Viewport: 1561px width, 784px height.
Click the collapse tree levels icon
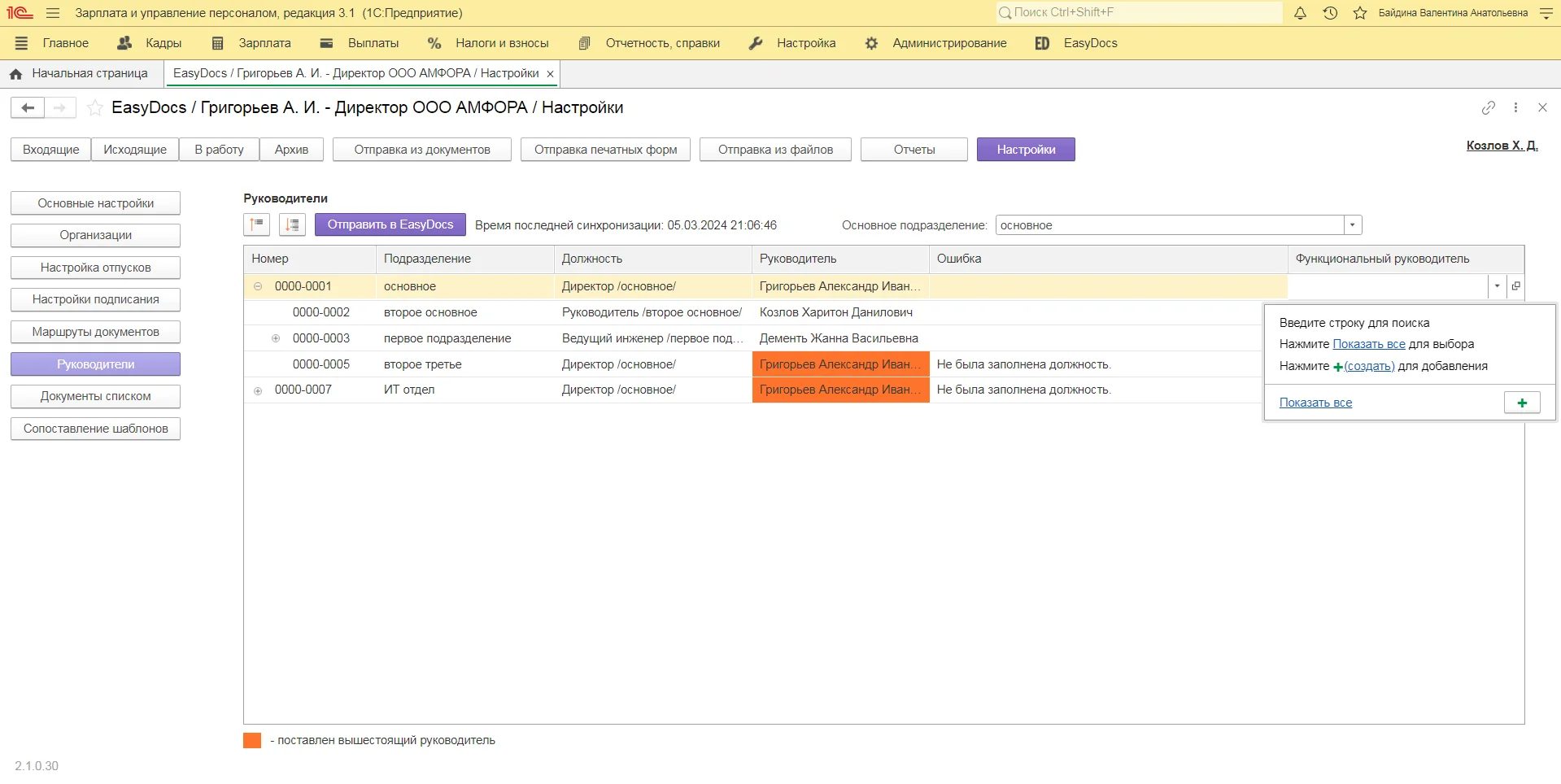click(x=257, y=224)
